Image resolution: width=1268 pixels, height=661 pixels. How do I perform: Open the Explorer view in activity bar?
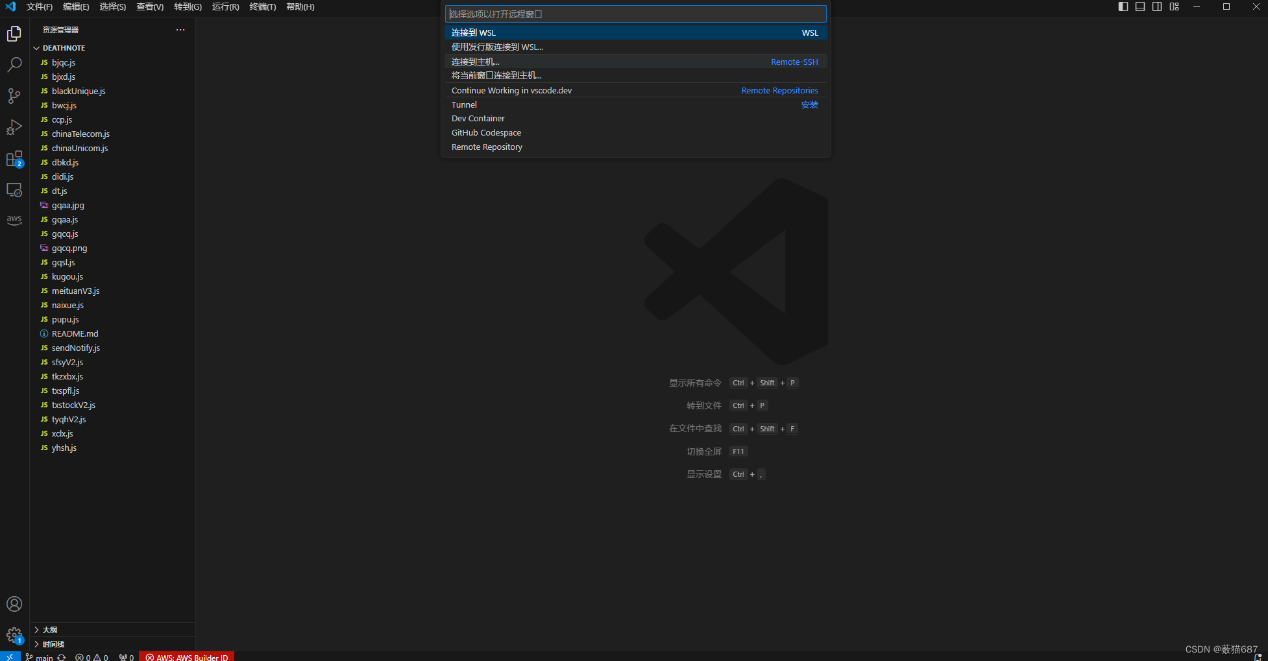[x=14, y=34]
